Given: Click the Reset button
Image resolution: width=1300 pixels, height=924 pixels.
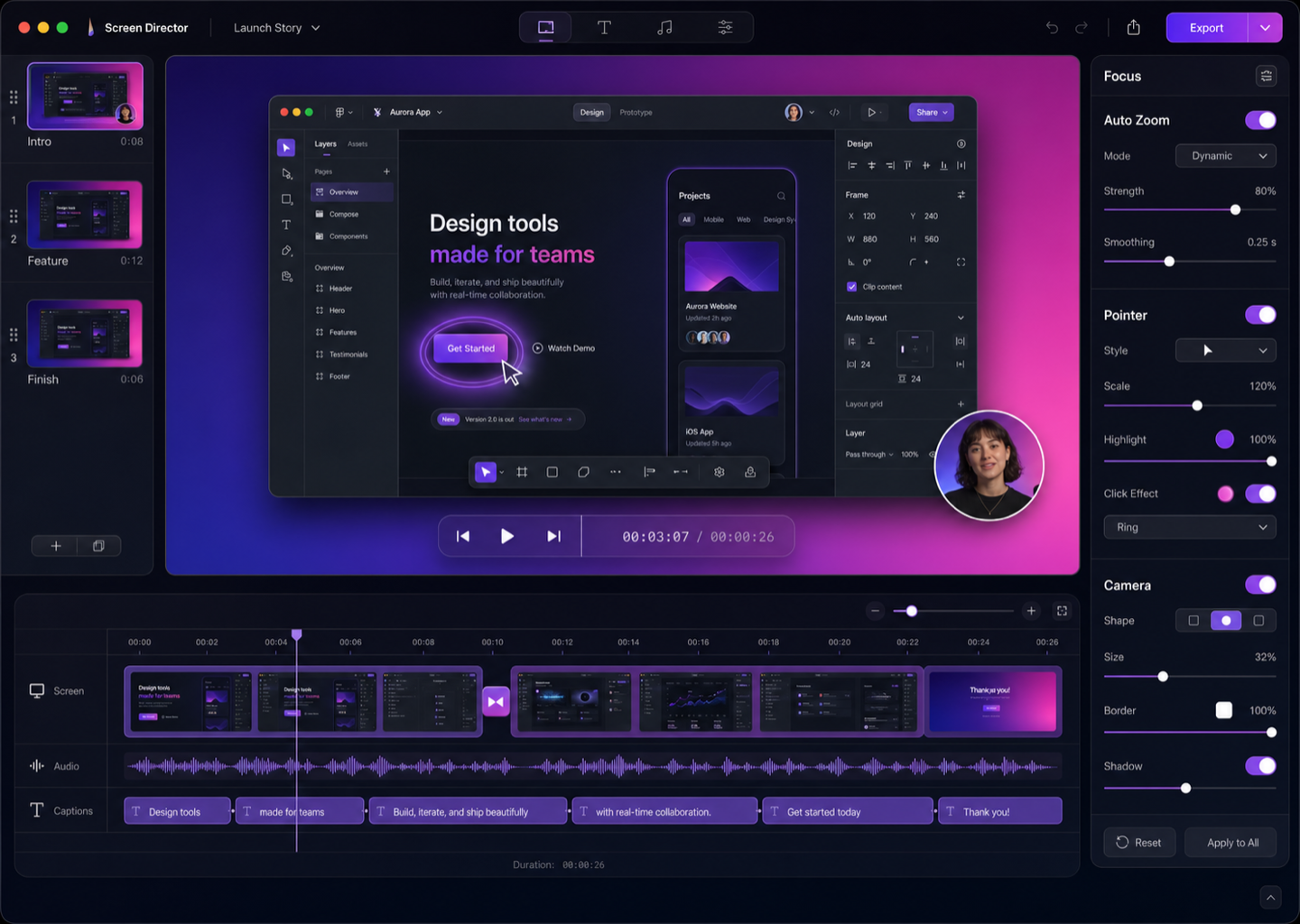Looking at the screenshot, I should pos(1139,843).
